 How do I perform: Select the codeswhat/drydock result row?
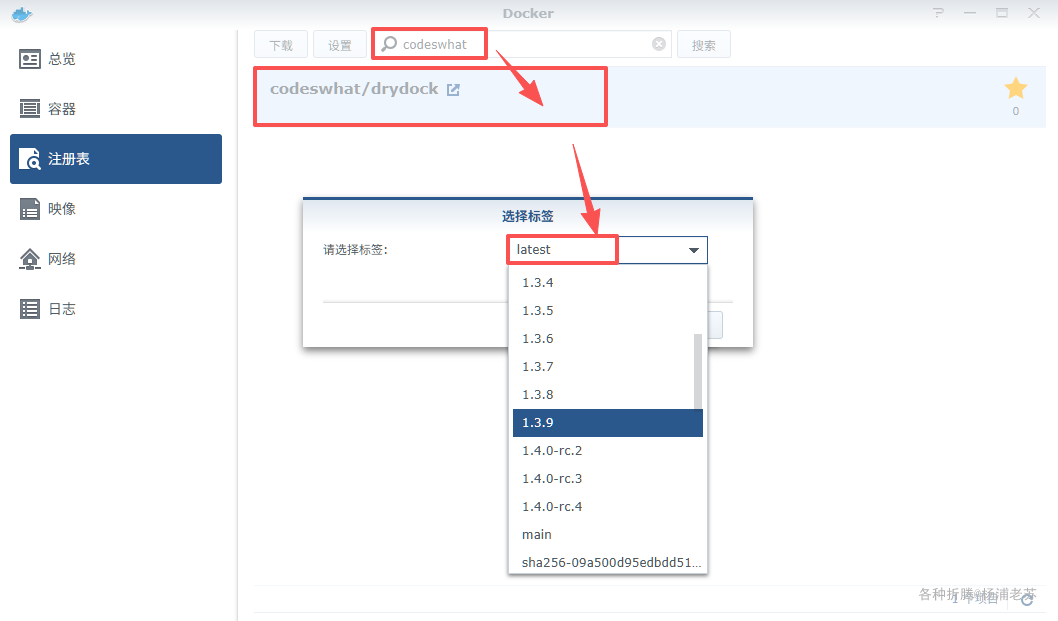coord(649,97)
